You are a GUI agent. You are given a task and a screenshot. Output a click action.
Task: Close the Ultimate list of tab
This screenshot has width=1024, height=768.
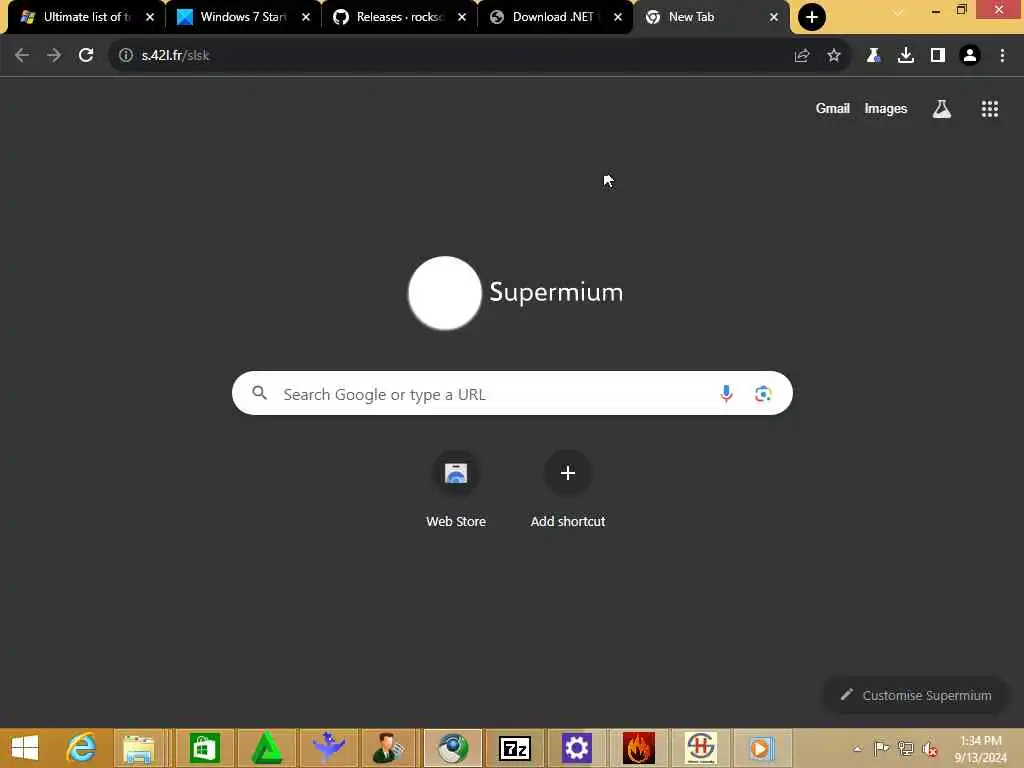[x=150, y=17]
